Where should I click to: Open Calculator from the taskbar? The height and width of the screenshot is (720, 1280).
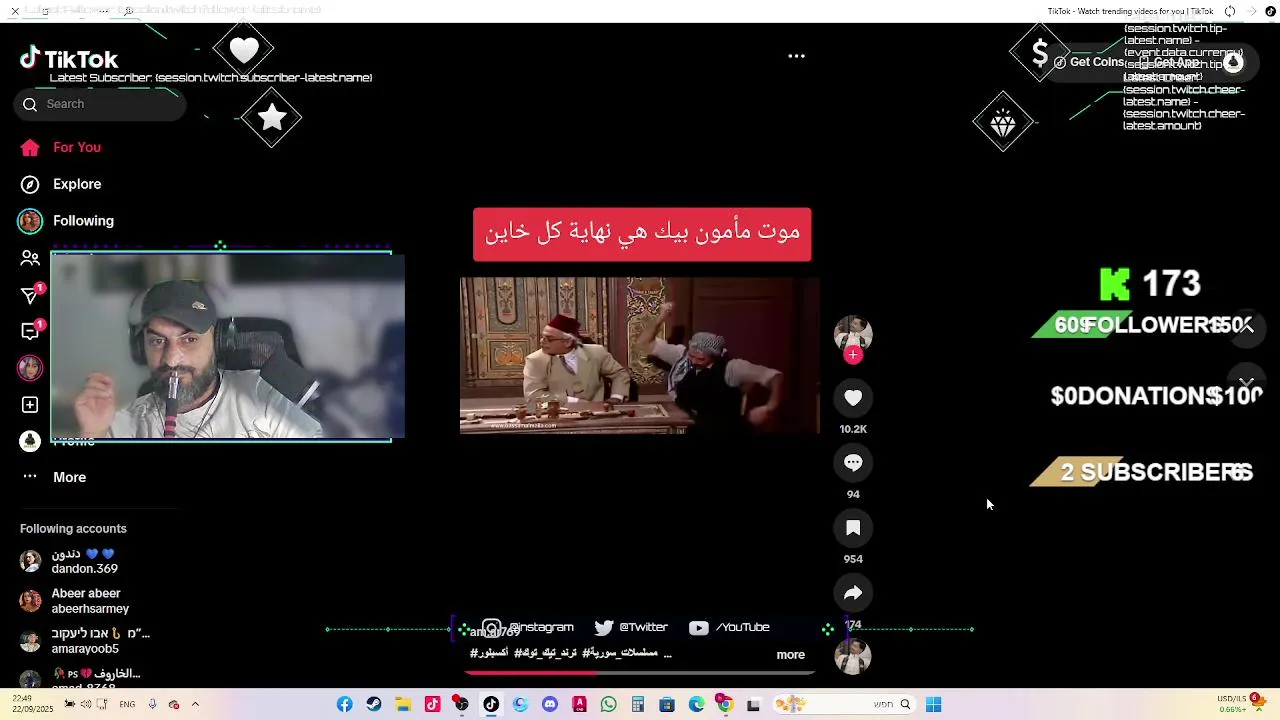point(638,705)
